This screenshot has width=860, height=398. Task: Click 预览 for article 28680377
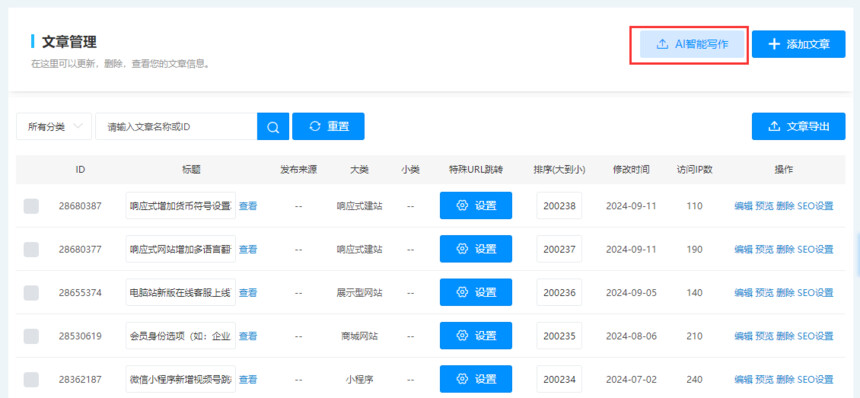click(764, 249)
